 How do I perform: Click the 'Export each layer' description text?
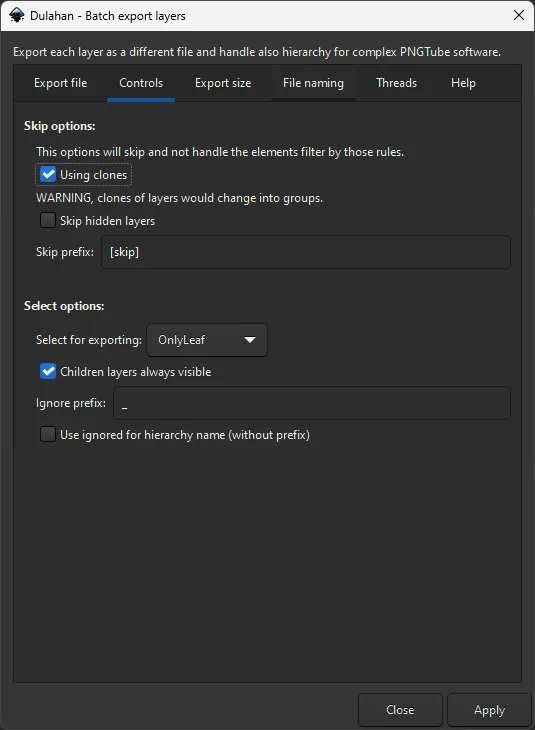[257, 52]
